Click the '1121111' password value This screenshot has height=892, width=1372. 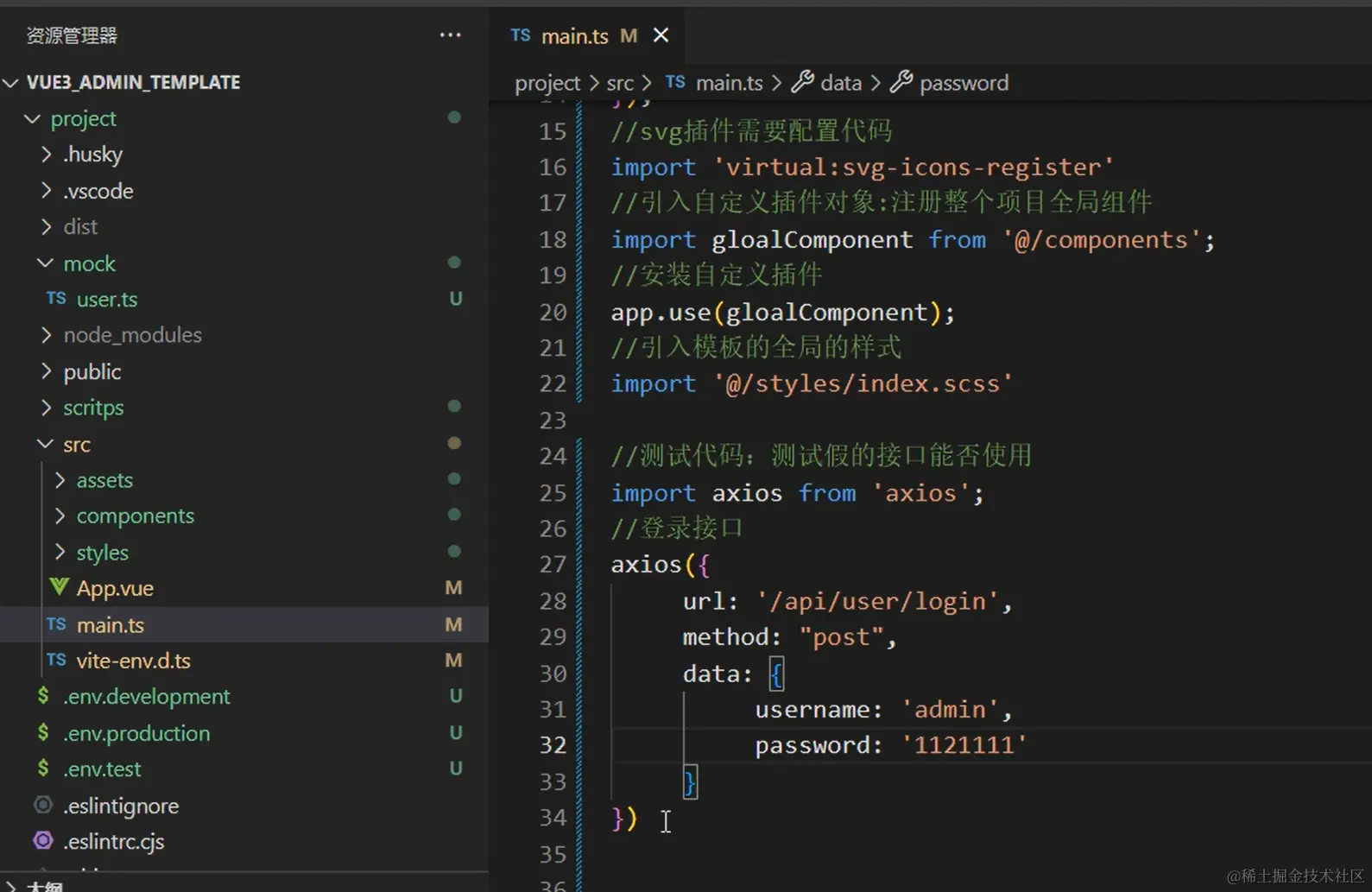[964, 745]
